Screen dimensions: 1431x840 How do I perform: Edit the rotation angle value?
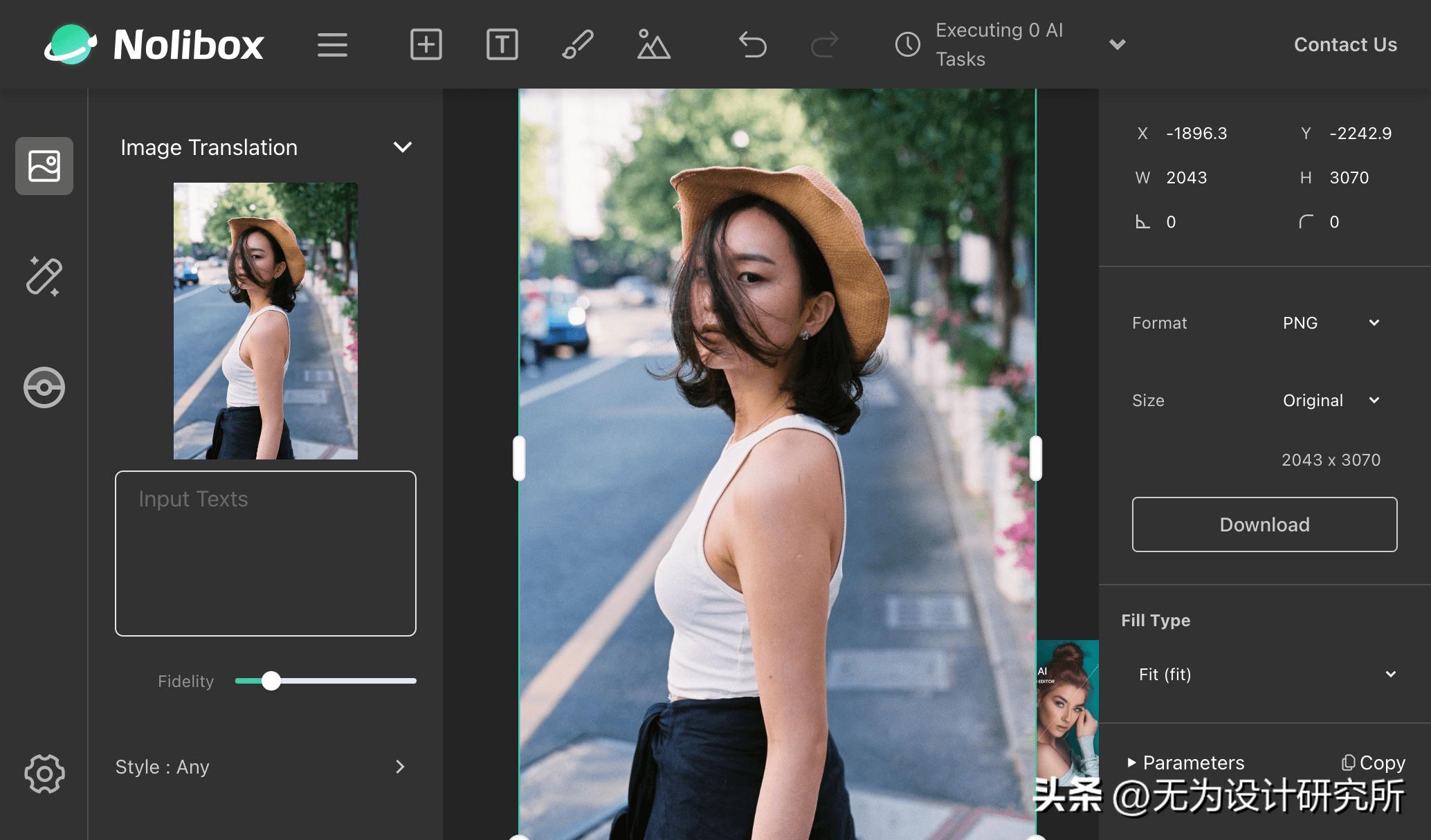1171,222
